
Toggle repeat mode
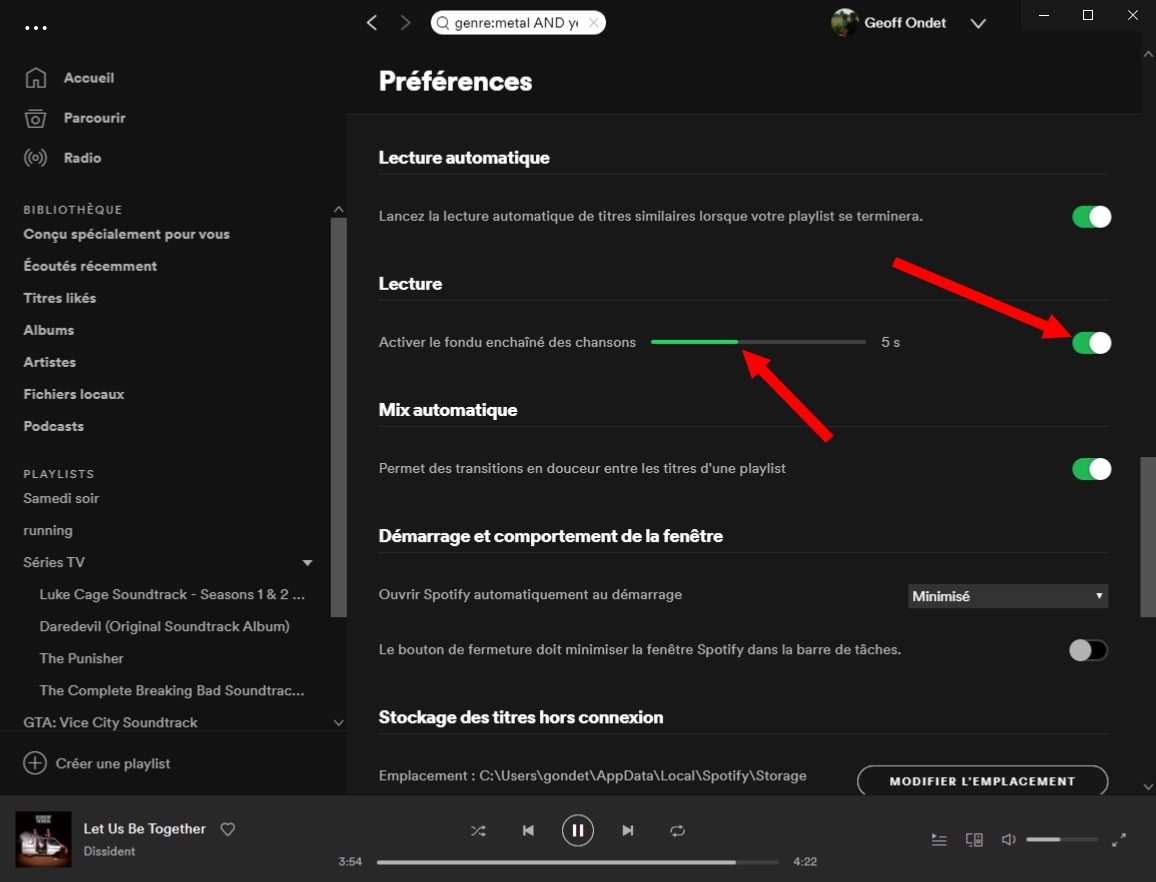pyautogui.click(x=678, y=831)
